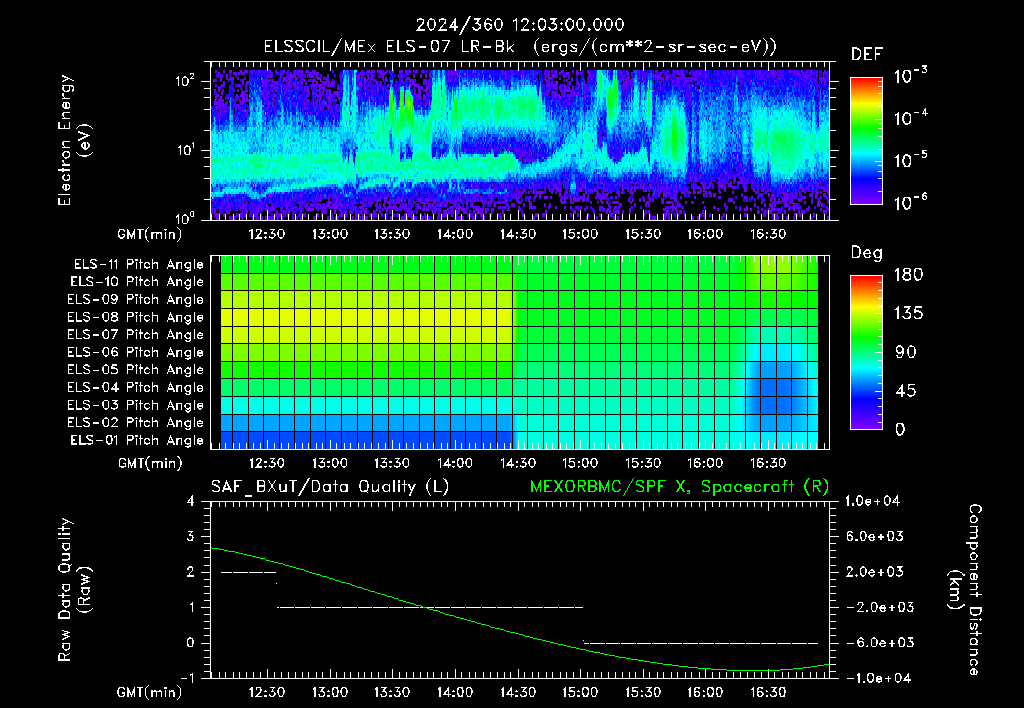Viewport: 1024px width, 708px height.
Task: Click the ELS-06 Pitch Angle row label
Action: [x=136, y=352]
